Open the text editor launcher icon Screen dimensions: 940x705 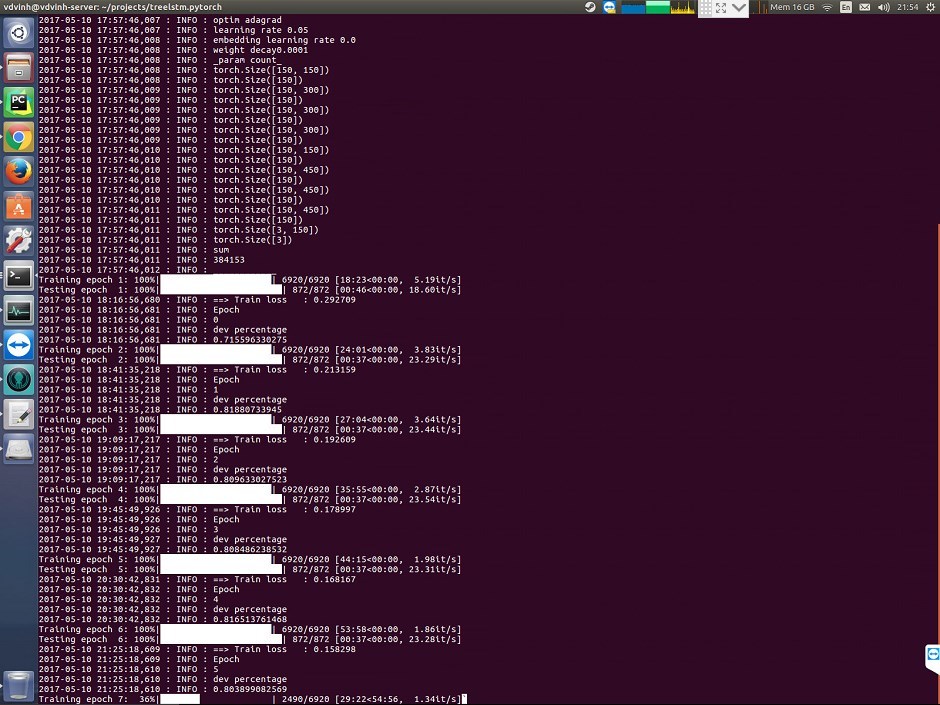point(18,414)
